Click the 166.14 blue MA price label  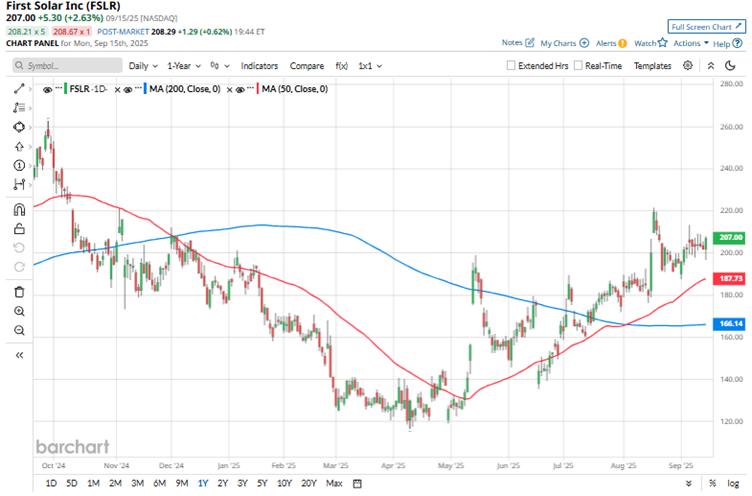(730, 324)
